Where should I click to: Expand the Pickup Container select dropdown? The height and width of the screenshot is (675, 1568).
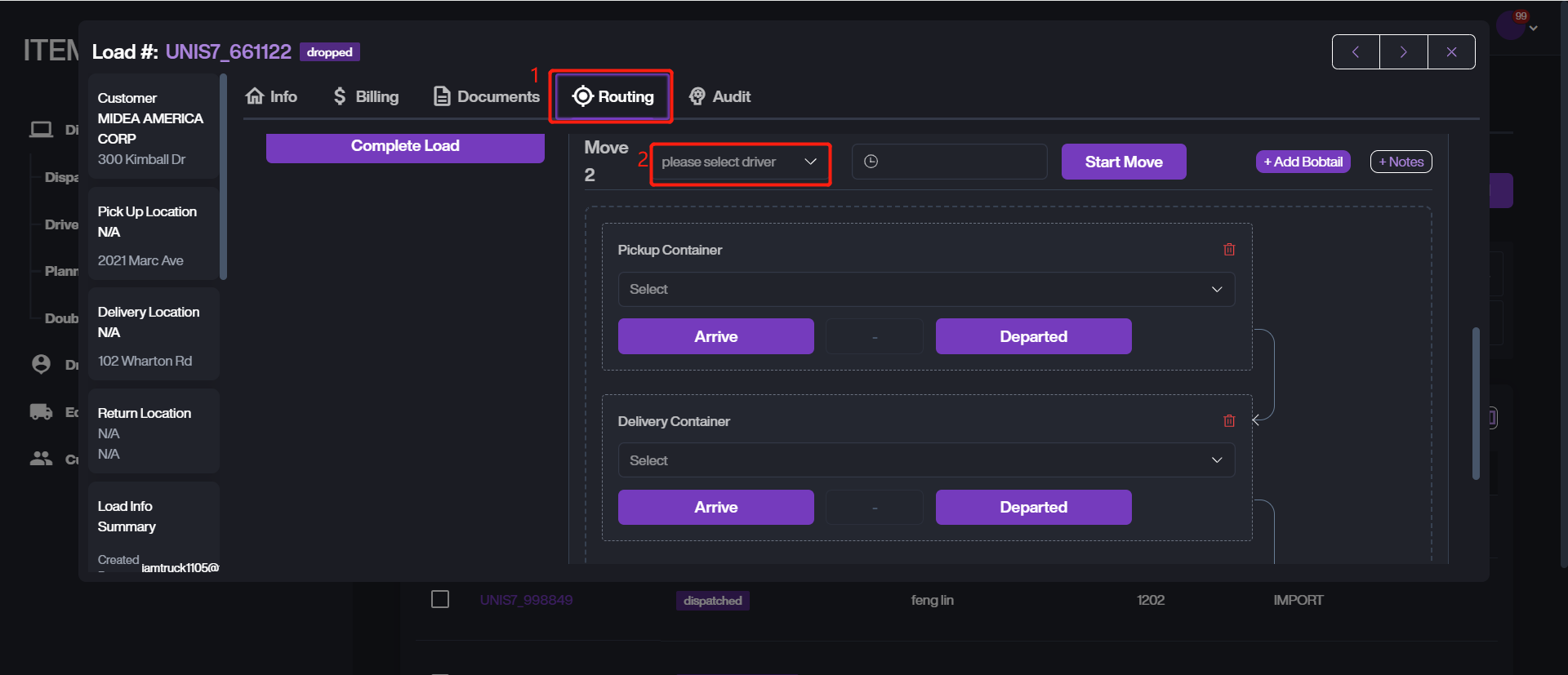(926, 290)
